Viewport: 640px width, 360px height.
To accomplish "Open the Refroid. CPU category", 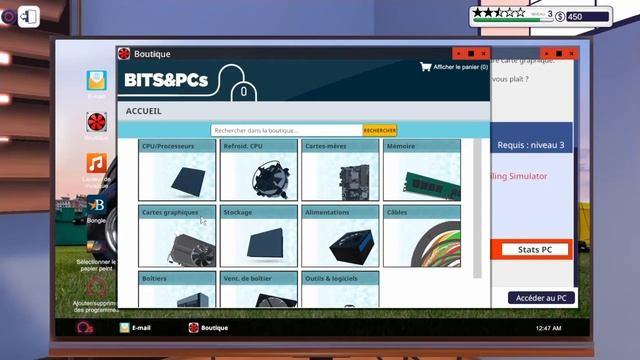I will 259,170.
